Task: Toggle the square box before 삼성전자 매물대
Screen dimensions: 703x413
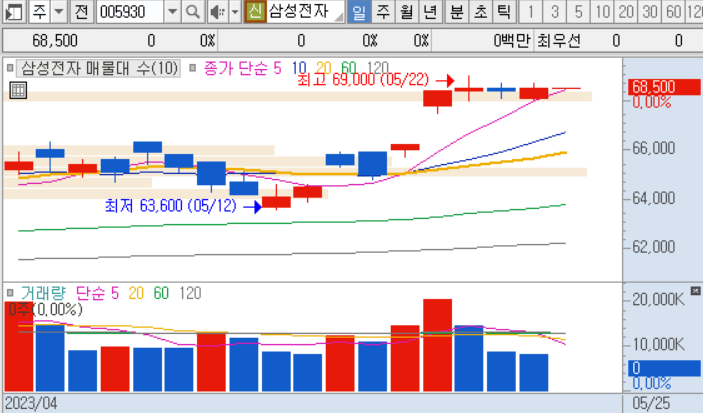Action: pyautogui.click(x=10, y=68)
